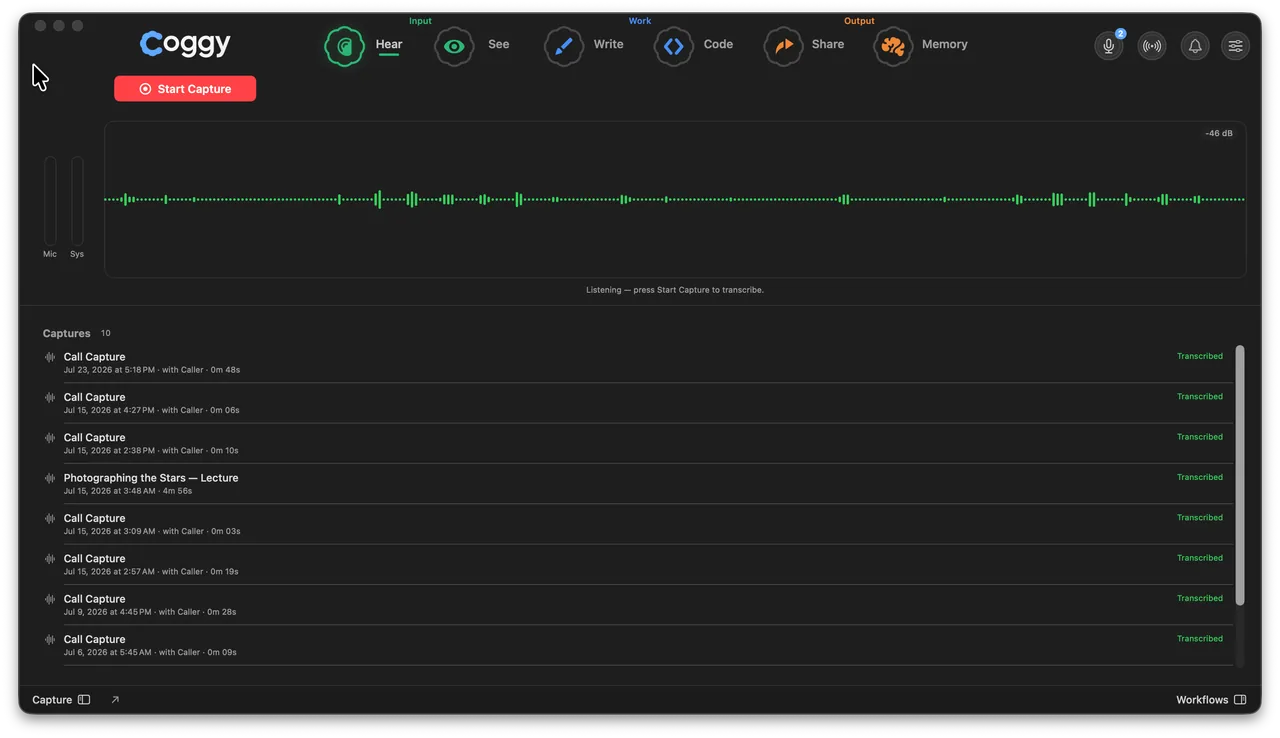Click the Start Capture button

click(x=185, y=89)
